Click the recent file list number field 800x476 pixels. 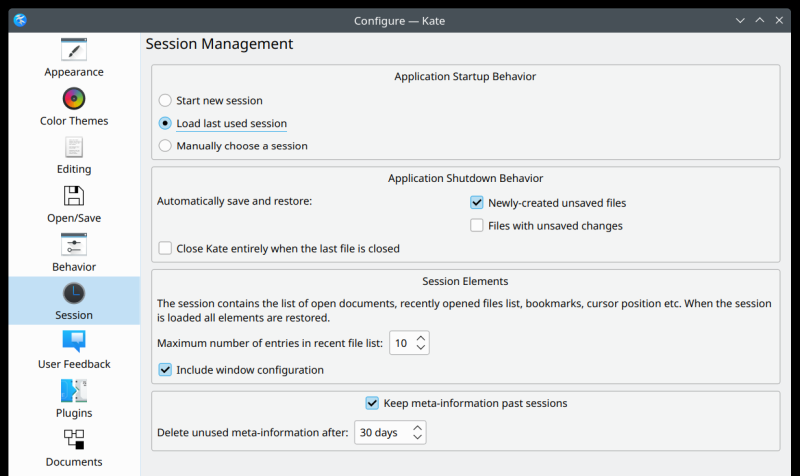click(x=401, y=343)
